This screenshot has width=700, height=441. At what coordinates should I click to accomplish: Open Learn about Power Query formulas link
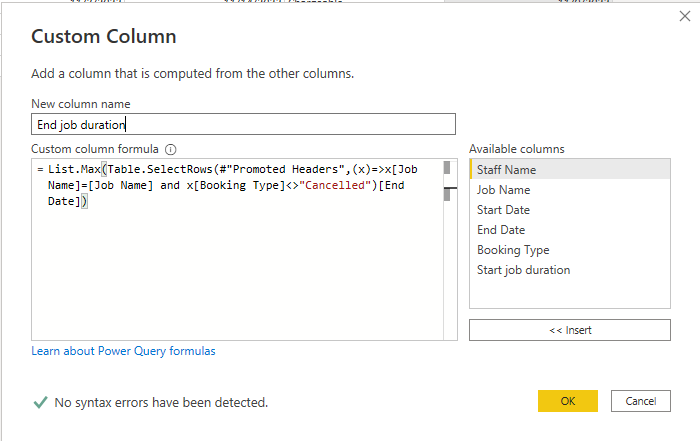point(123,351)
